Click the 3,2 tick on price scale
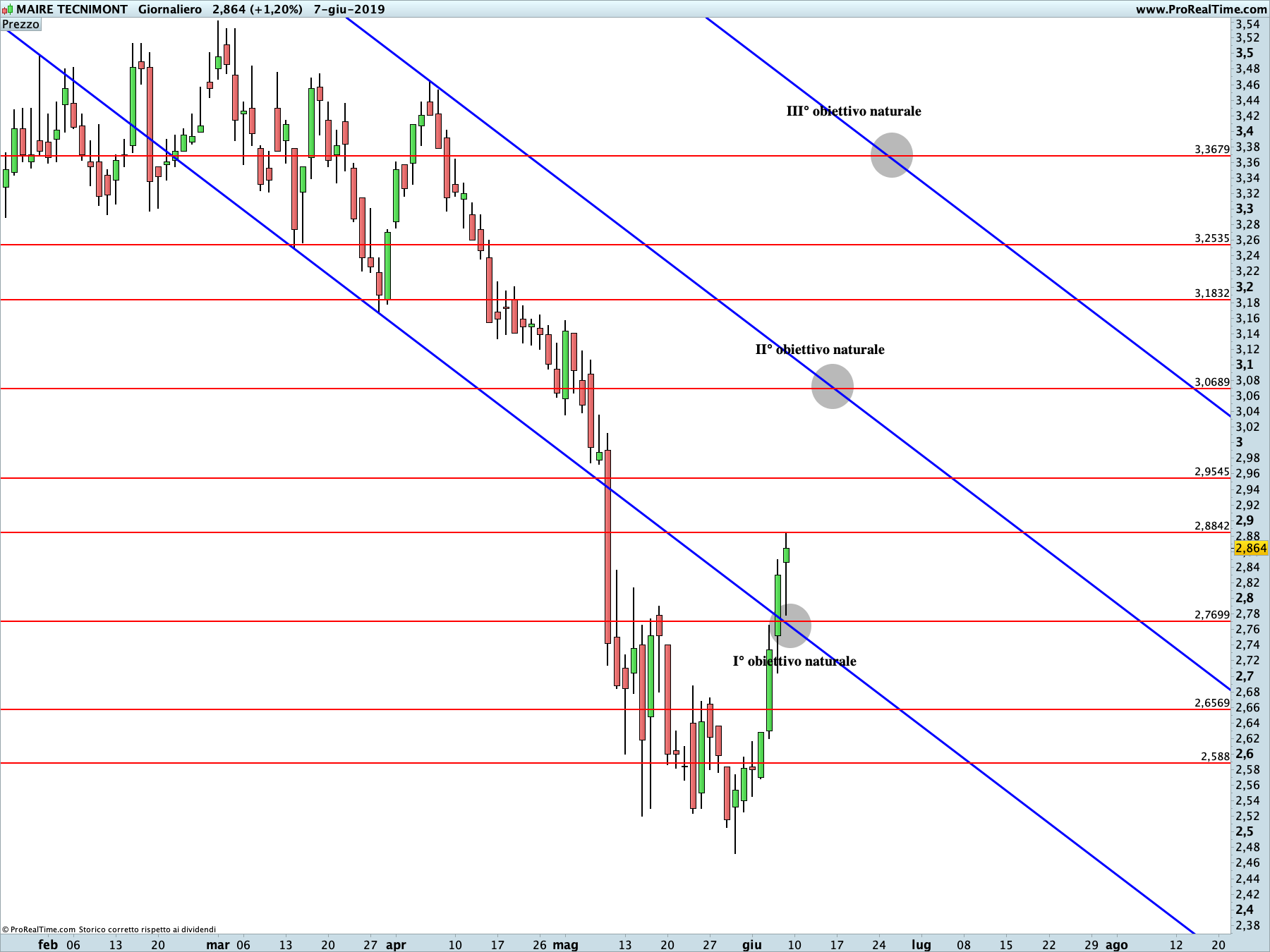Viewport: 1270px width, 952px height. point(1245,287)
